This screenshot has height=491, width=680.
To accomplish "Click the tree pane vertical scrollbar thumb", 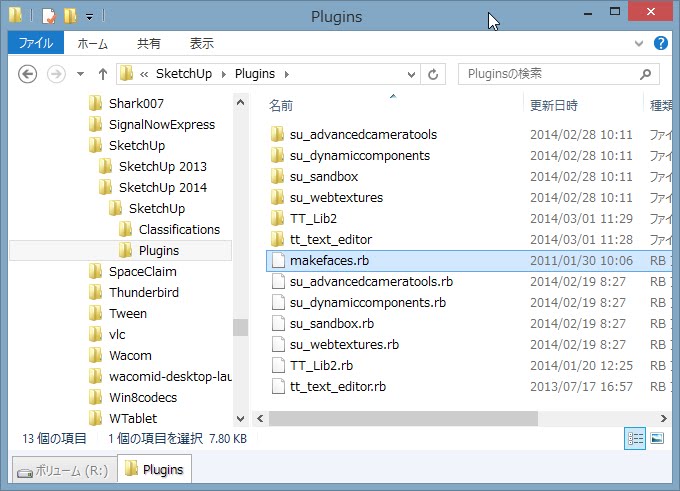I will tap(241, 327).
